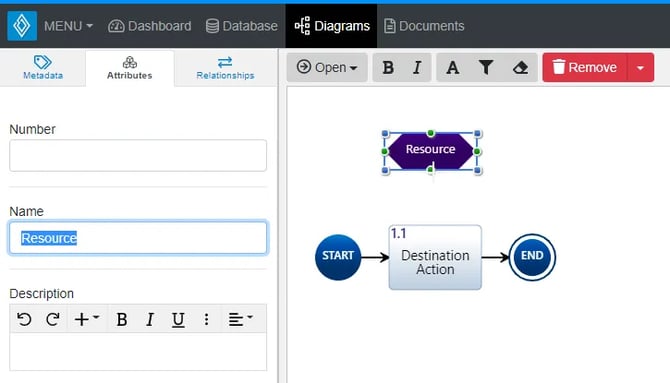Open the Database section
The width and height of the screenshot is (670, 383).
point(241,26)
